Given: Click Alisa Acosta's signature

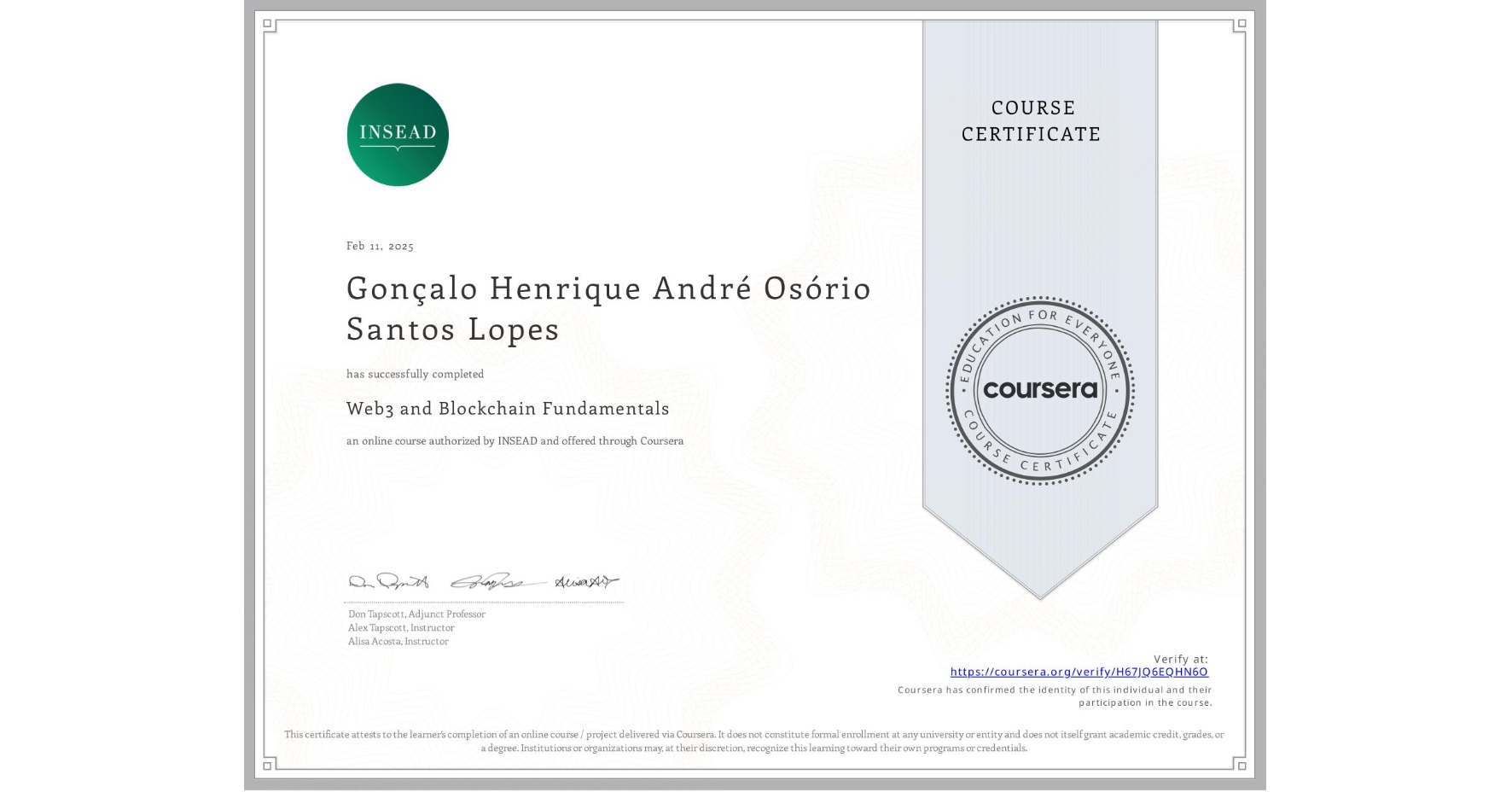Looking at the screenshot, I should pos(586,582).
